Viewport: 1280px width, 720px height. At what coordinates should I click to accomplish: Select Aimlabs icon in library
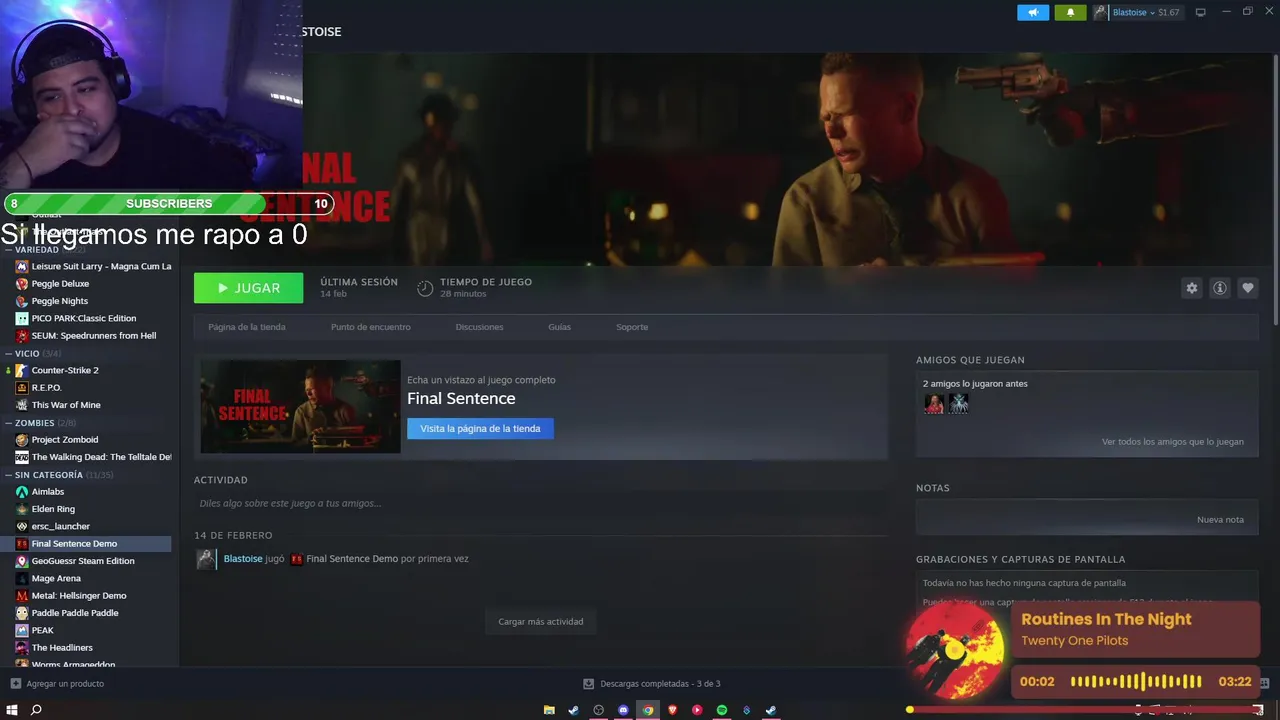(x=22, y=492)
